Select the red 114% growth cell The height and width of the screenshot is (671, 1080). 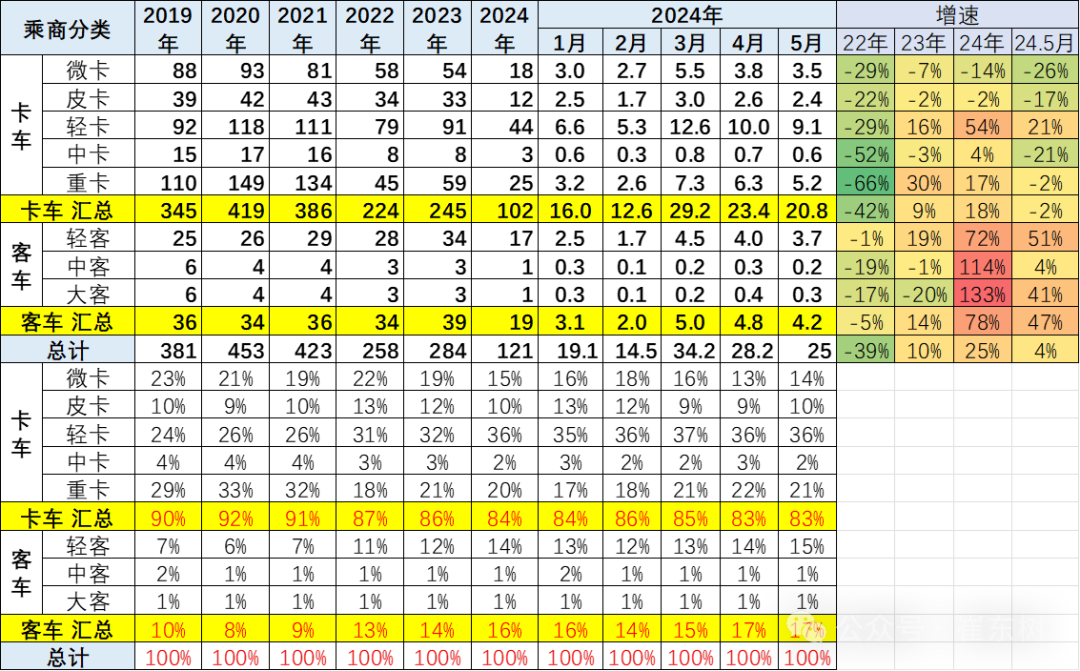coord(984,267)
